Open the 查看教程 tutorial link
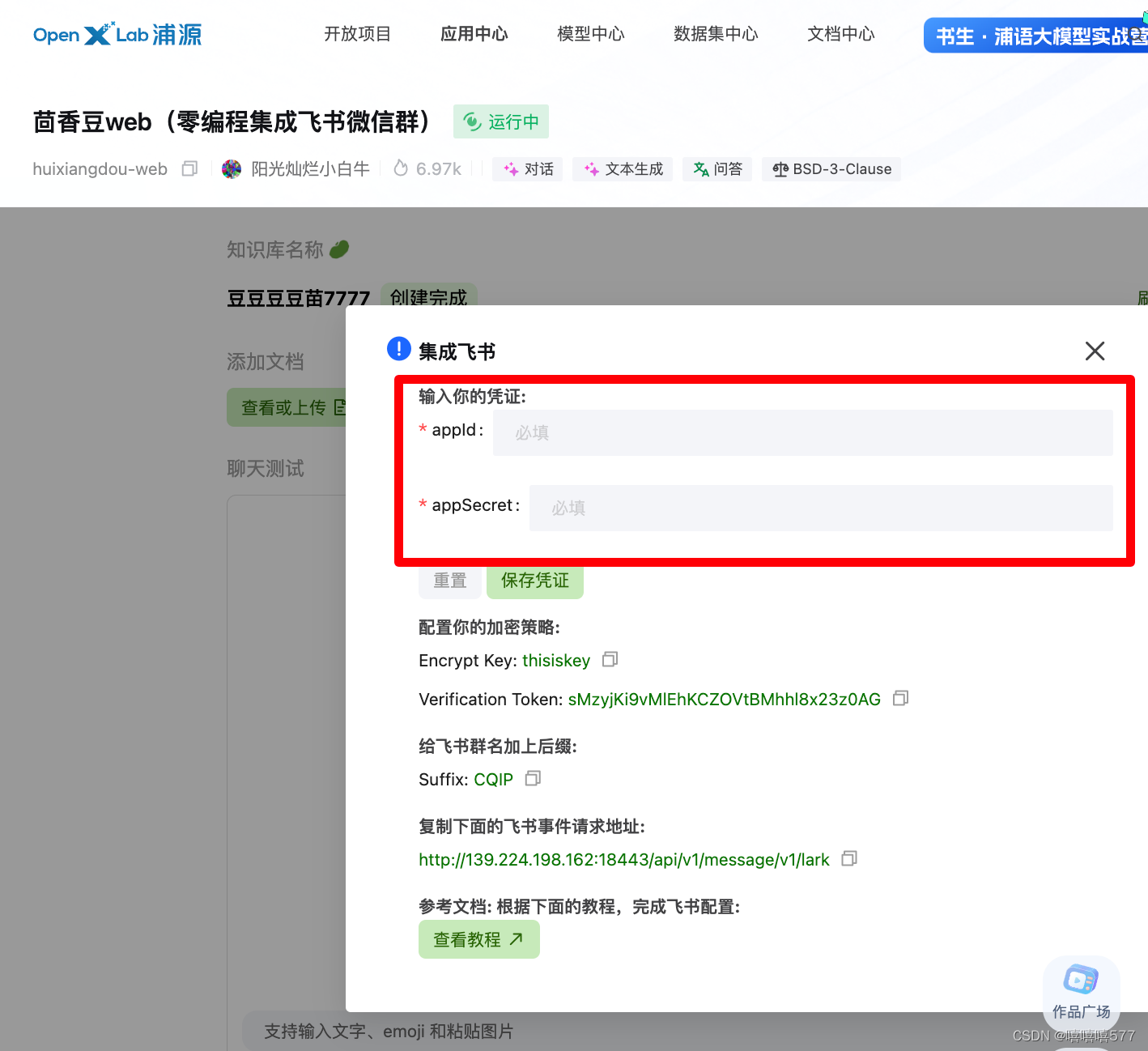The width and height of the screenshot is (1148, 1051). pyautogui.click(x=479, y=939)
